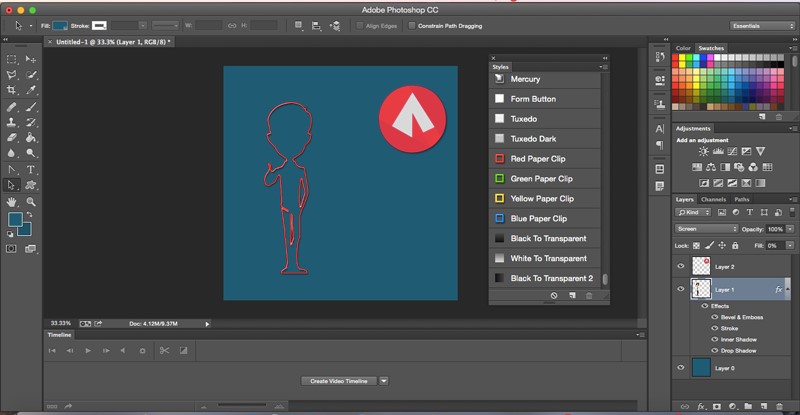Image resolution: width=800 pixels, height=415 pixels.
Task: Hide Layer 1 visibility eye
Action: [x=681, y=289]
